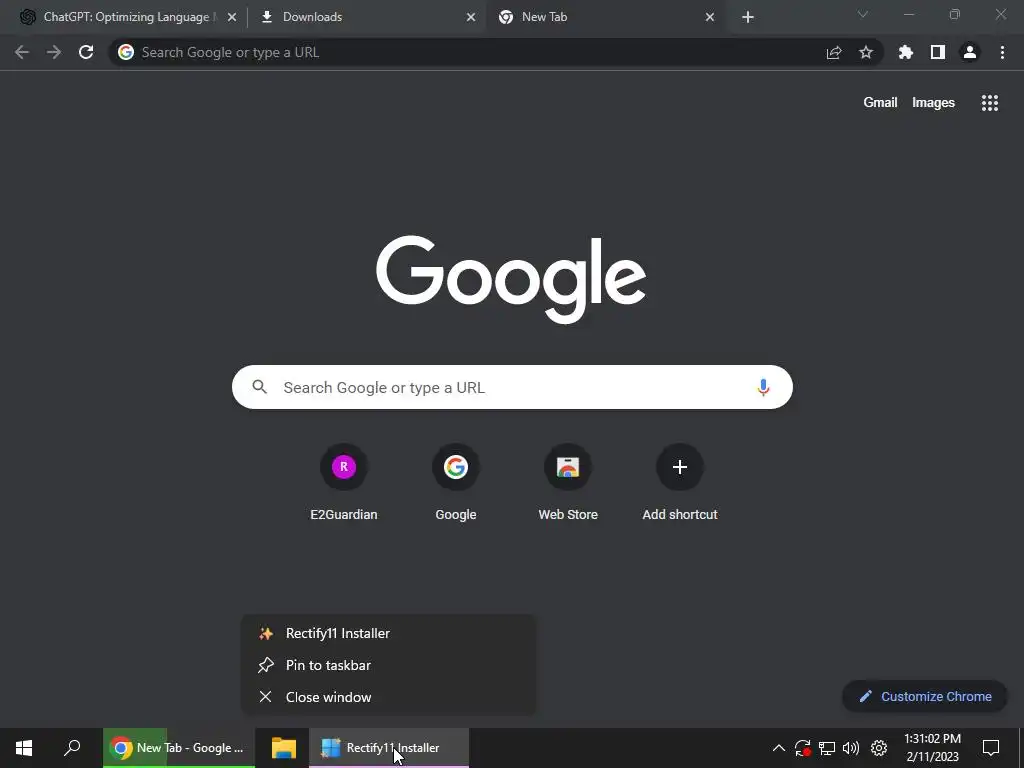The height and width of the screenshot is (768, 1024).
Task: Select the New Tab tab
Action: tap(606, 17)
